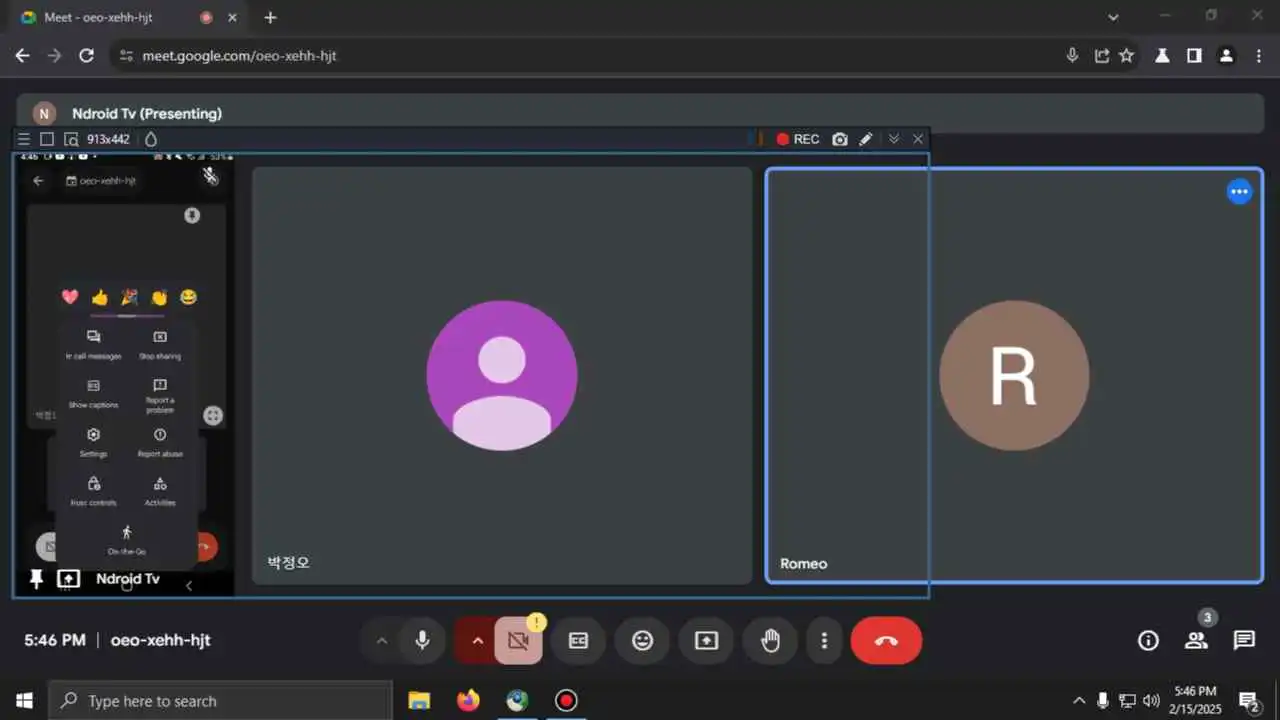
Task: Raise hand in the meeting
Action: tap(770, 641)
